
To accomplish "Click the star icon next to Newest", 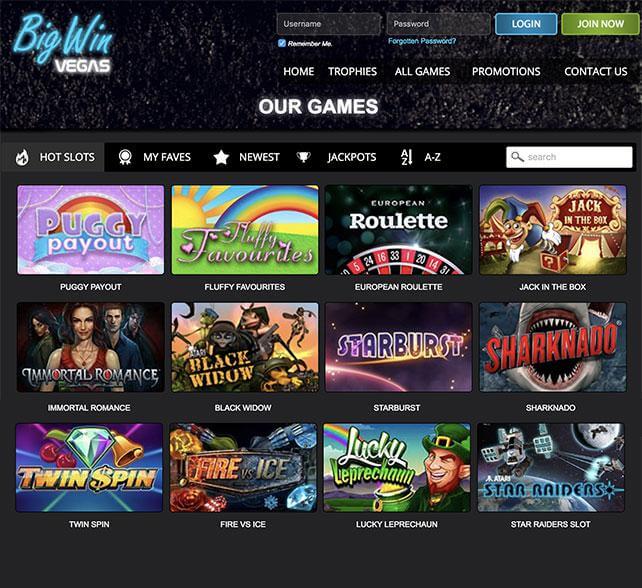I will pos(221,157).
